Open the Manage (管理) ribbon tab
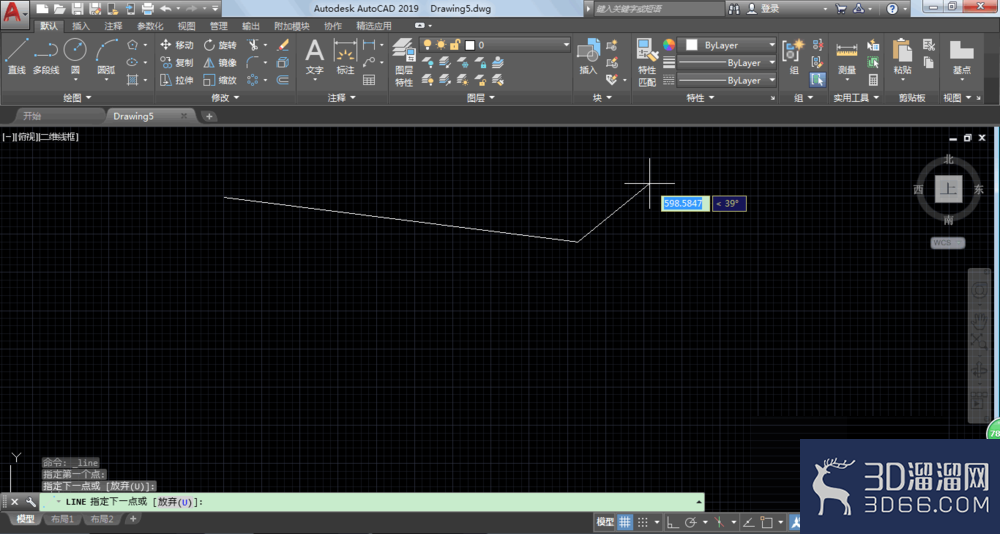The height and width of the screenshot is (534, 1000). pyautogui.click(x=218, y=26)
